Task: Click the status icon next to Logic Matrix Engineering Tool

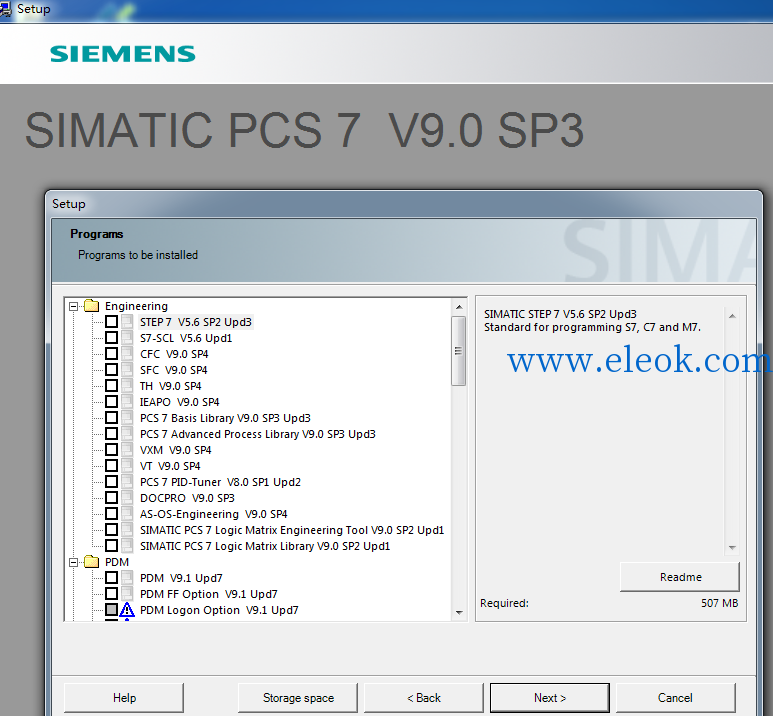Action: coord(127,530)
